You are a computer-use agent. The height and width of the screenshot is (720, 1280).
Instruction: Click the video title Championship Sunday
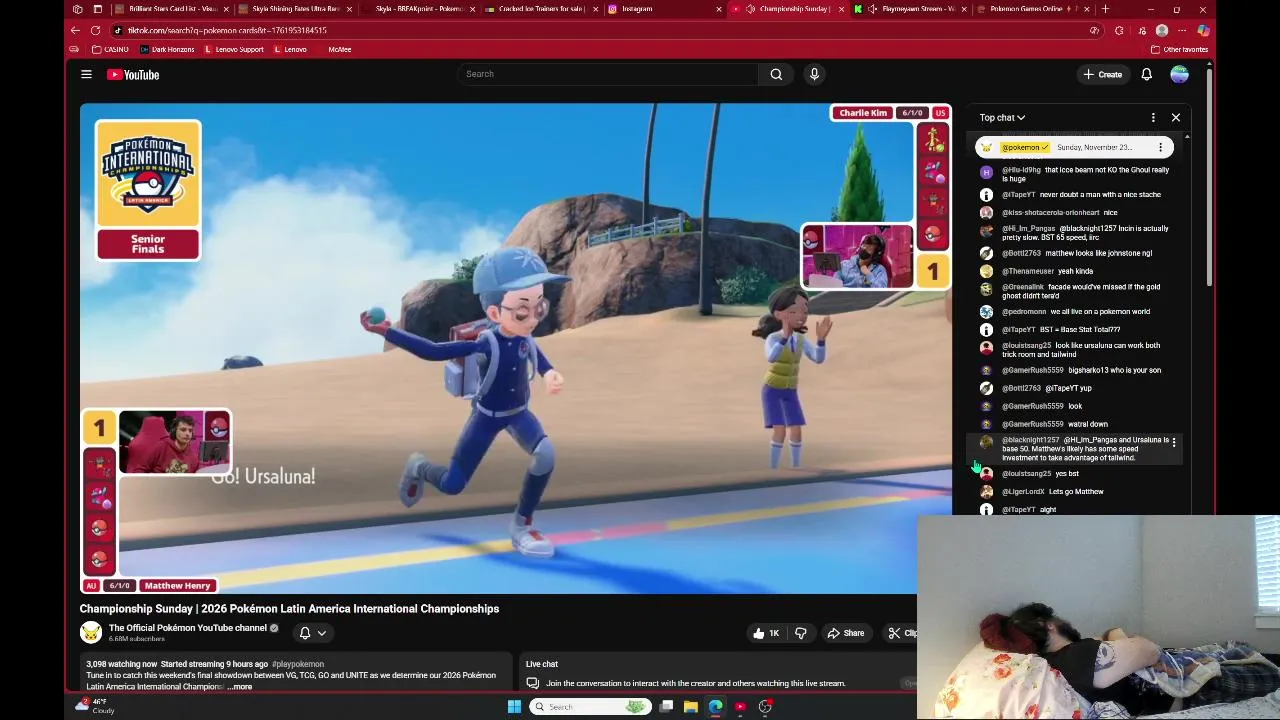[289, 608]
